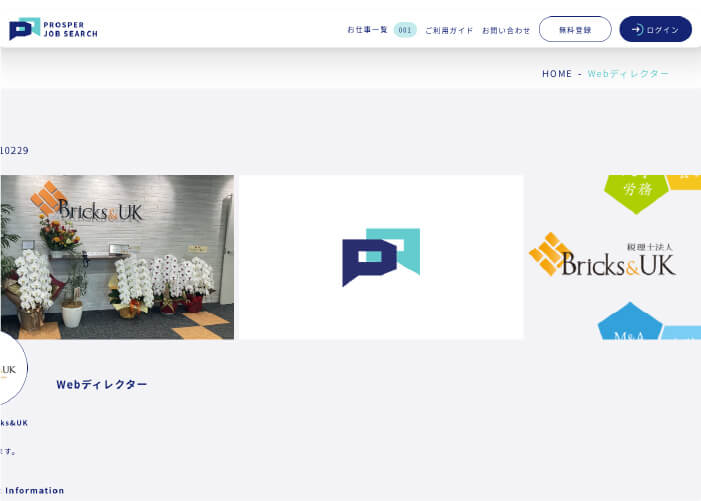Click the green 労務 pentagon badge
The image size is (701, 501).
point(637,193)
